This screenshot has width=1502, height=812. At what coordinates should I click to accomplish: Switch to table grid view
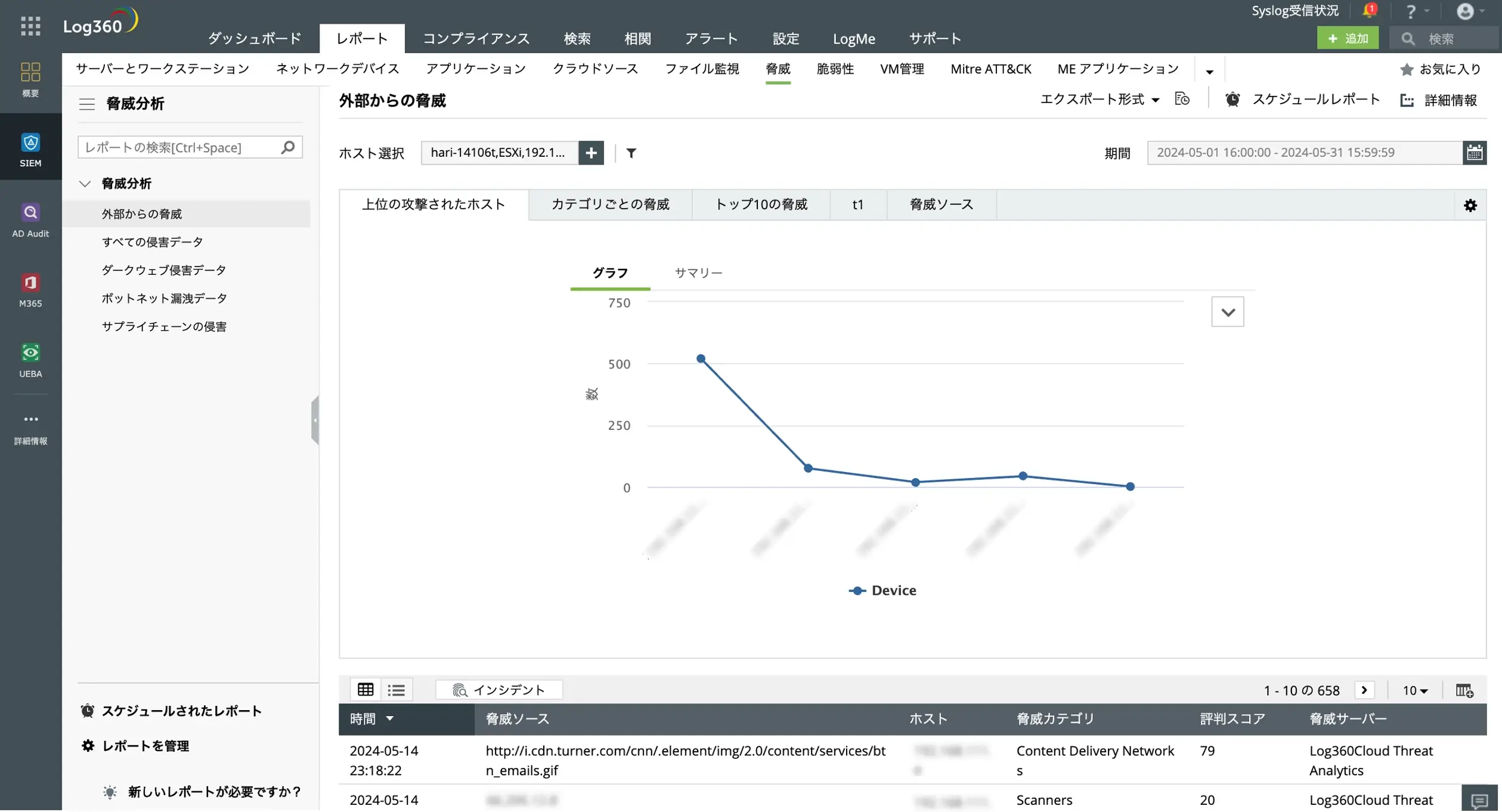click(366, 690)
